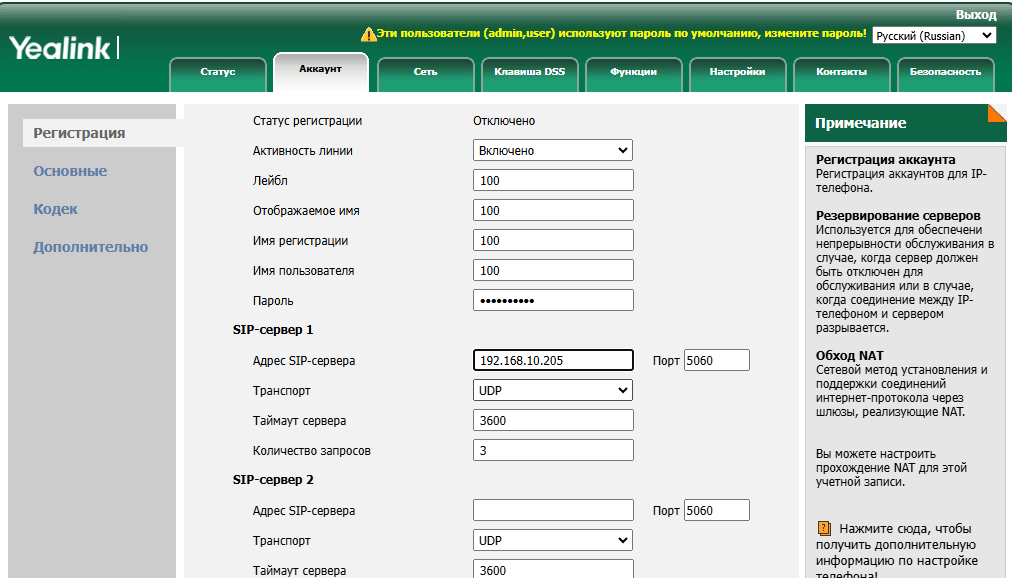This screenshot has width=1012, height=578.
Task: Click the Имя регистрации input field
Action: pos(553,241)
